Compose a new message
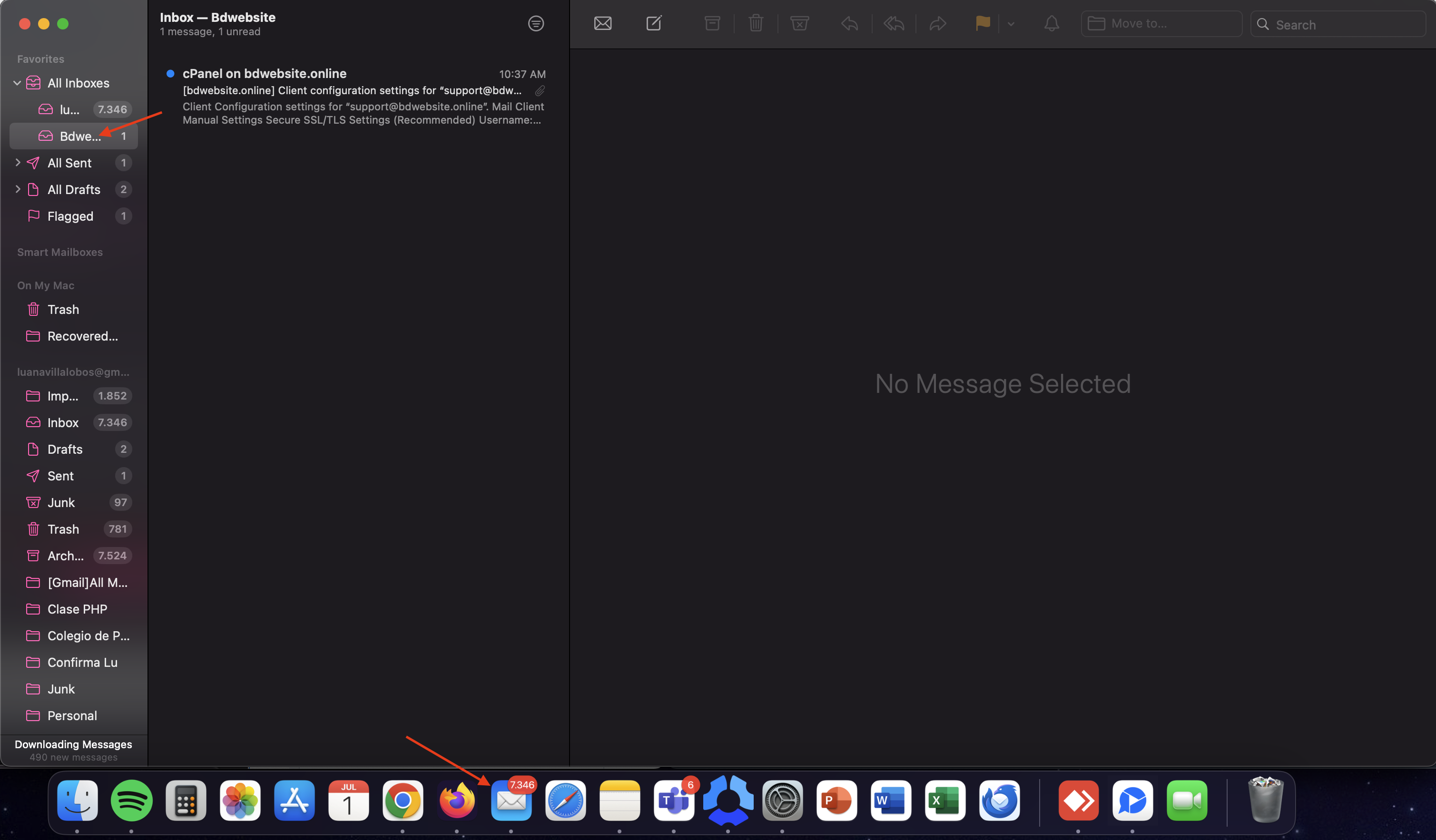This screenshot has height=840, width=1436. 654,23
